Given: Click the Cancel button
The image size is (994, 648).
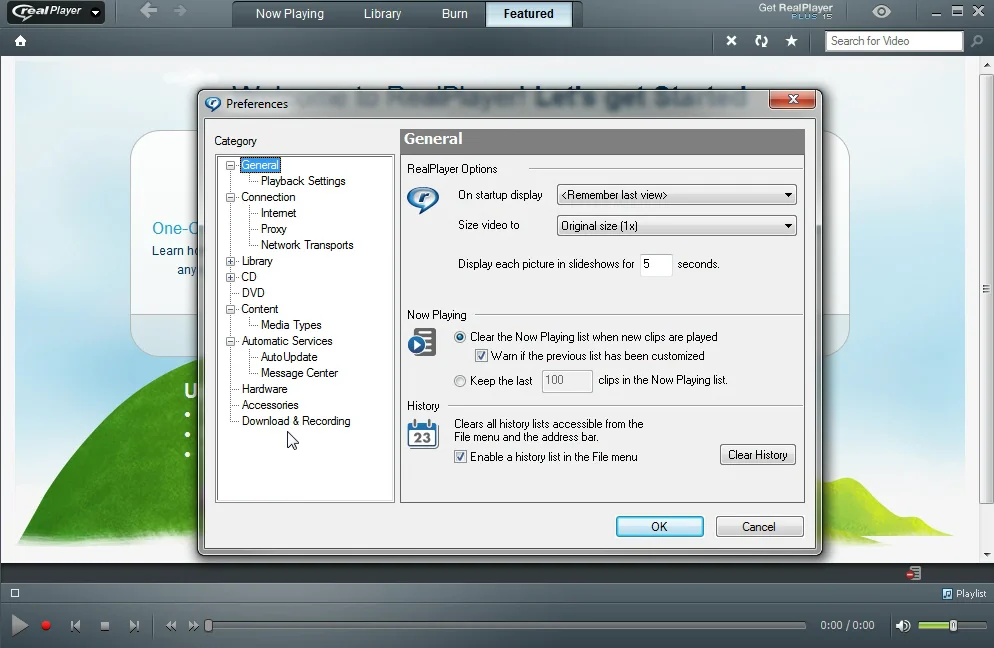Looking at the screenshot, I should click(x=759, y=526).
